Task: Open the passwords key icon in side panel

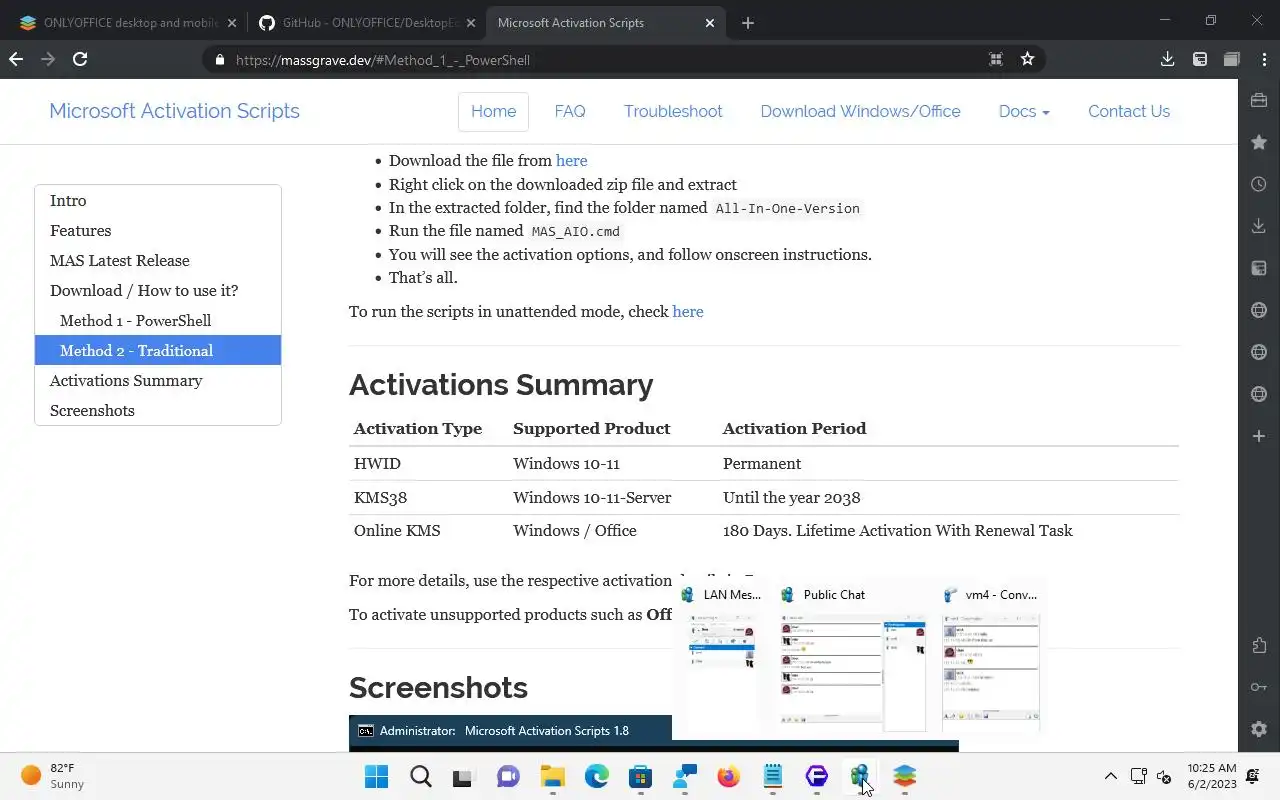Action: tap(1259, 687)
